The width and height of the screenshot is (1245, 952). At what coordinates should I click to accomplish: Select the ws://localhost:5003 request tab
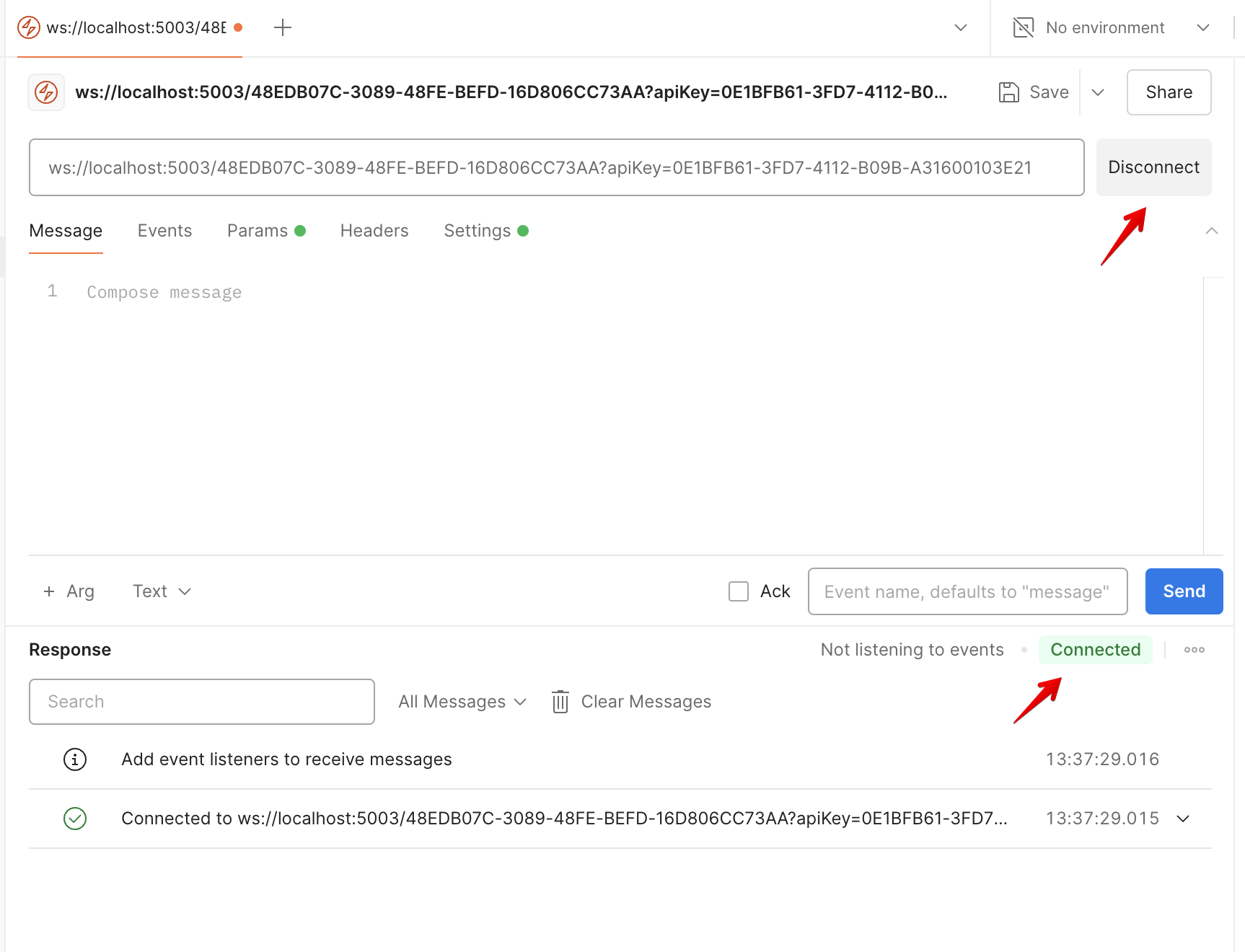coord(130,28)
